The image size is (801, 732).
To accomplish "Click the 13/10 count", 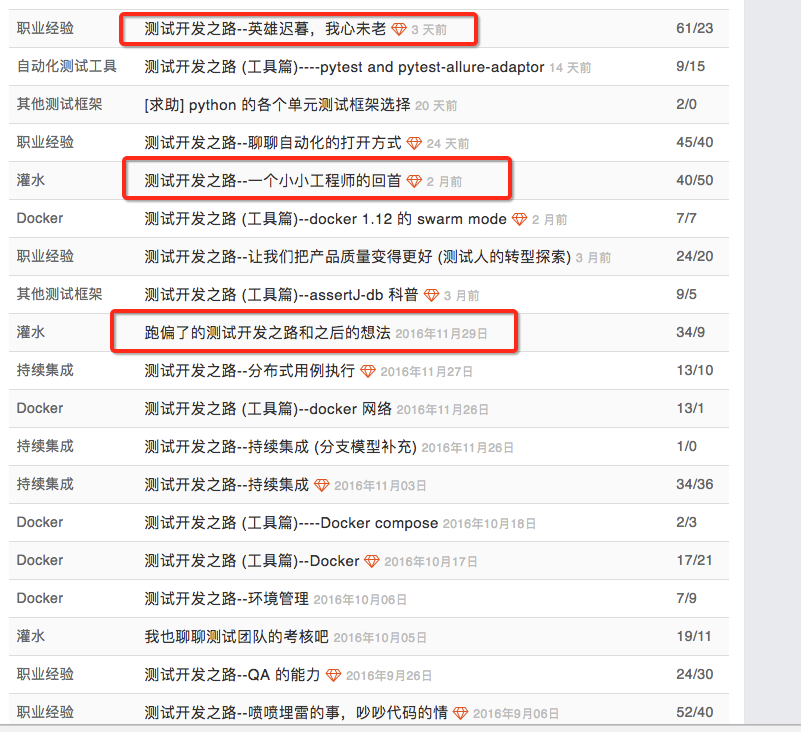I will click(x=695, y=370).
